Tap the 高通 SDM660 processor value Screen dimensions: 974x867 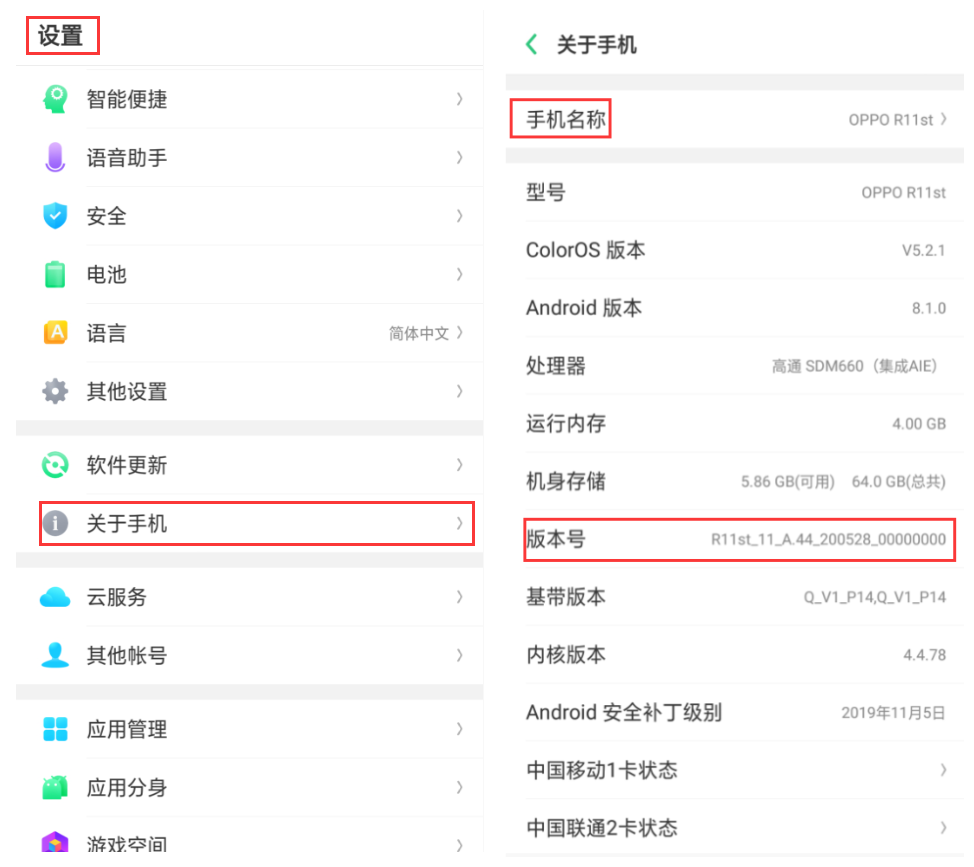(x=854, y=366)
